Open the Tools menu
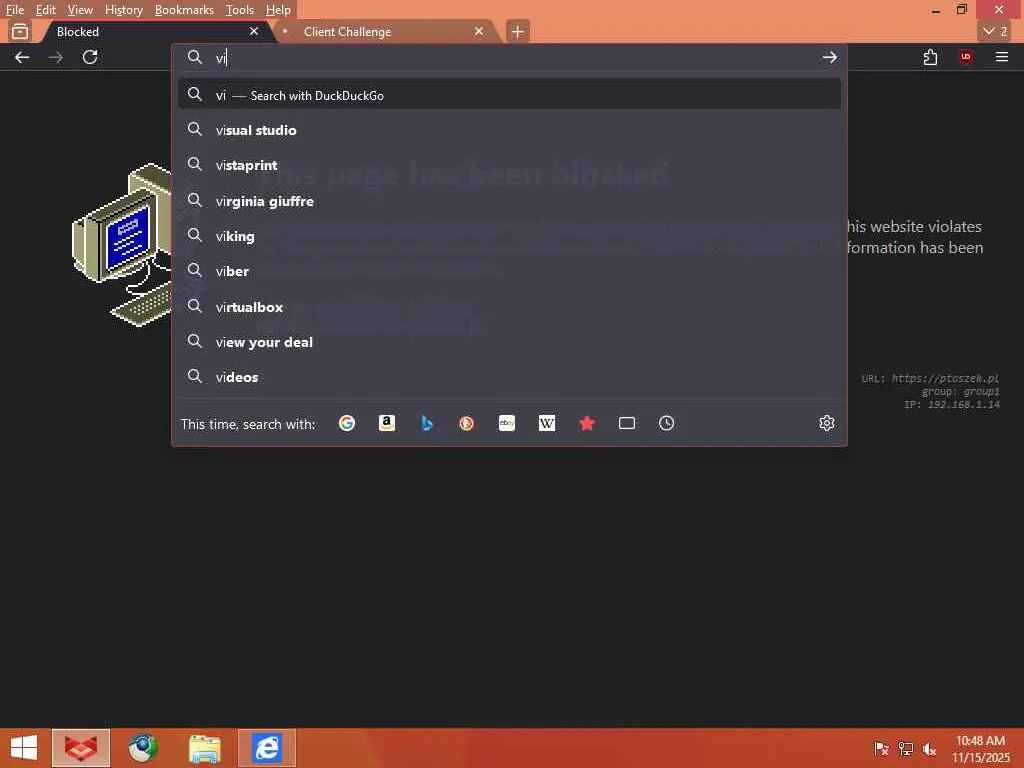The image size is (1024, 768). (240, 10)
